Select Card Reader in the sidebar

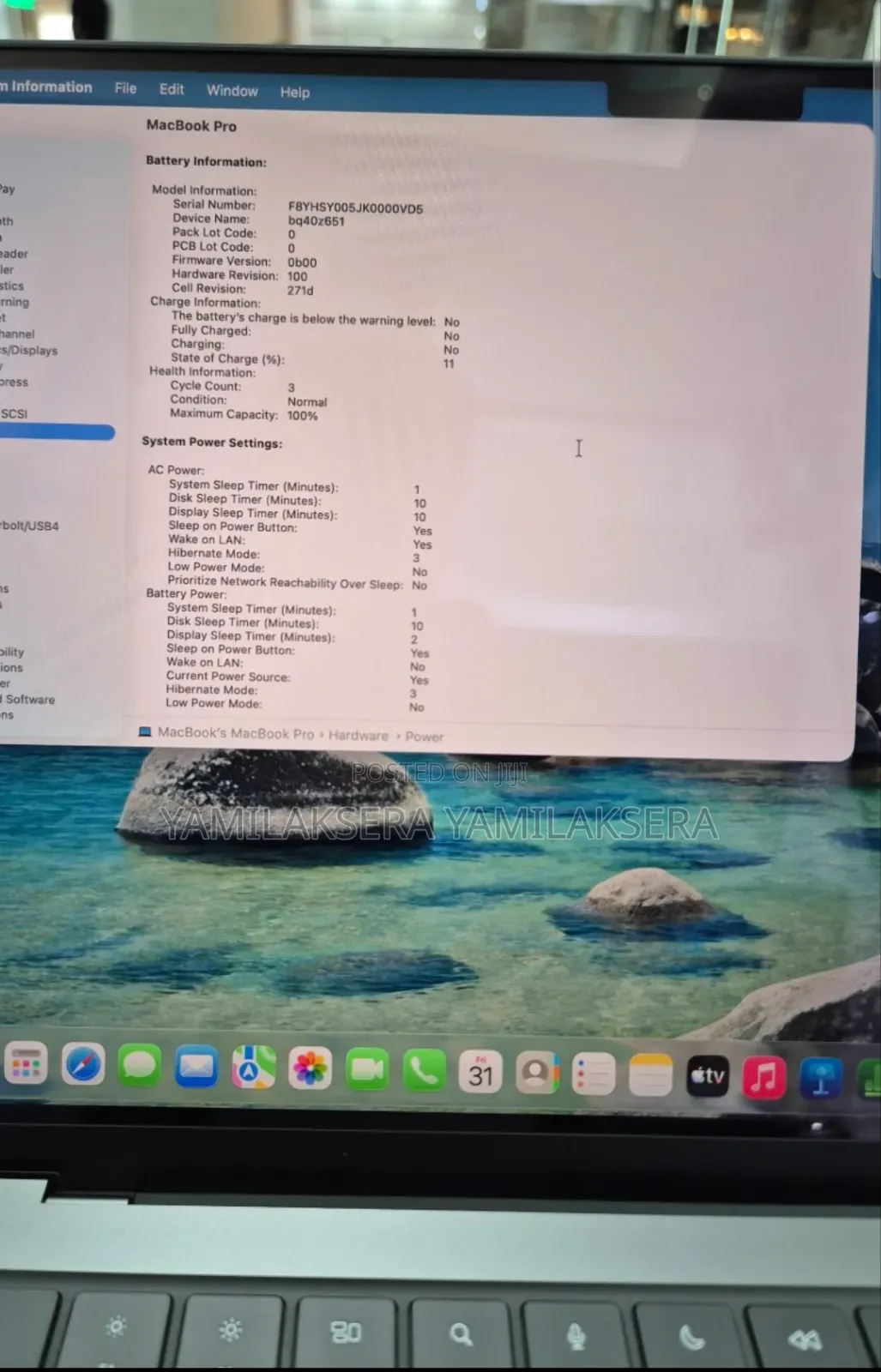point(15,254)
